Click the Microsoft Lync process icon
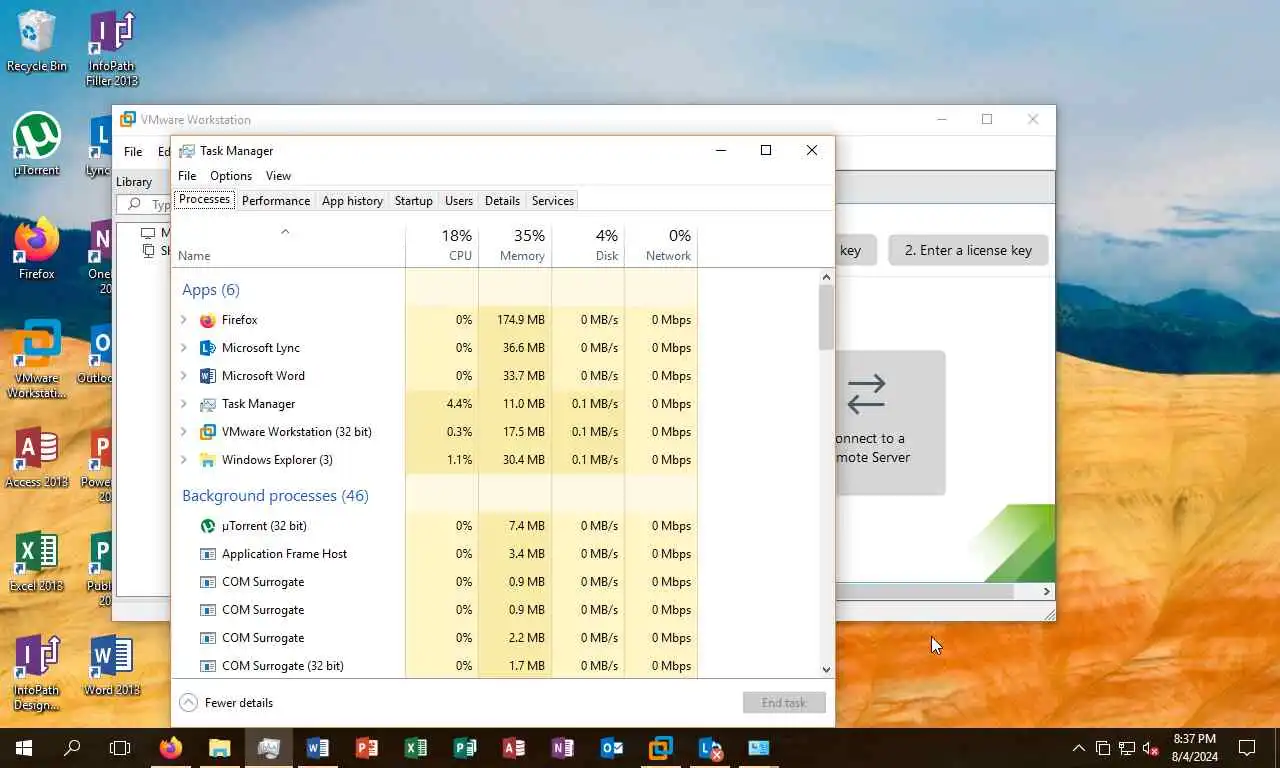This screenshot has height=768, width=1280. (x=208, y=348)
